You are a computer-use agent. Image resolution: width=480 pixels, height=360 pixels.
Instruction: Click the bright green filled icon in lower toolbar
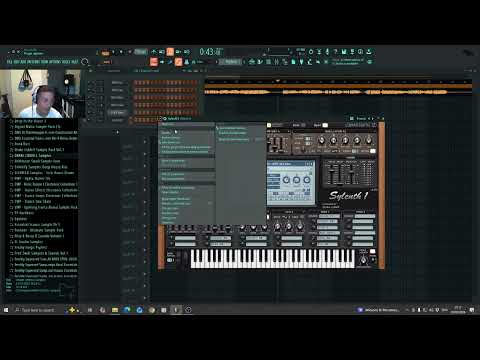[x=293, y=62]
